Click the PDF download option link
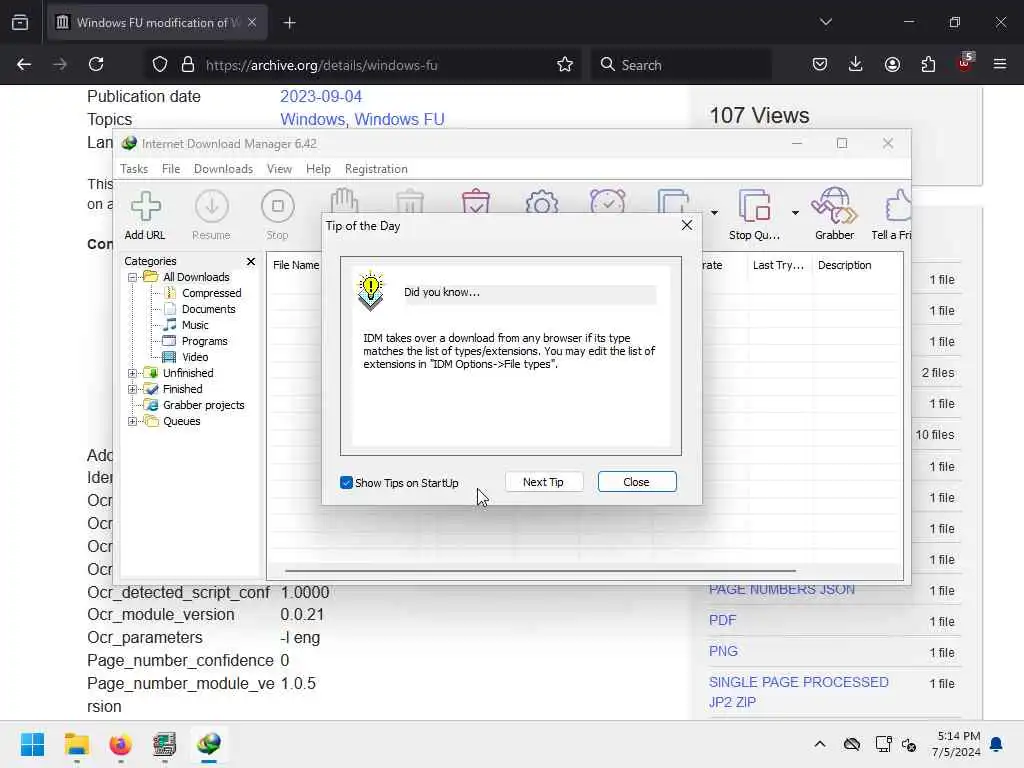The height and width of the screenshot is (768, 1024). [722, 620]
